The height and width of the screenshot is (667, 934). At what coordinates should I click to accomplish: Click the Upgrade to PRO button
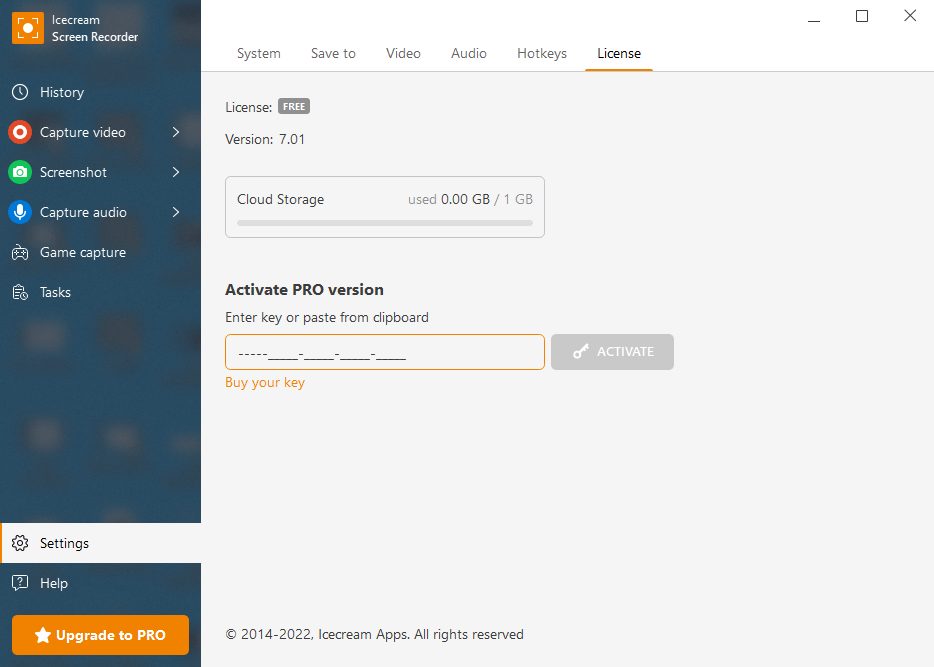click(x=99, y=634)
